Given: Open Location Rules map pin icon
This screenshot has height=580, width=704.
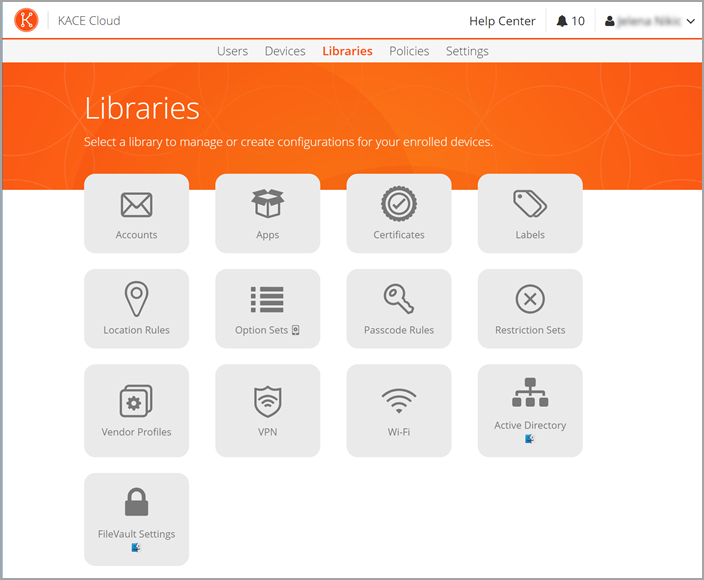Looking at the screenshot, I should [136, 299].
